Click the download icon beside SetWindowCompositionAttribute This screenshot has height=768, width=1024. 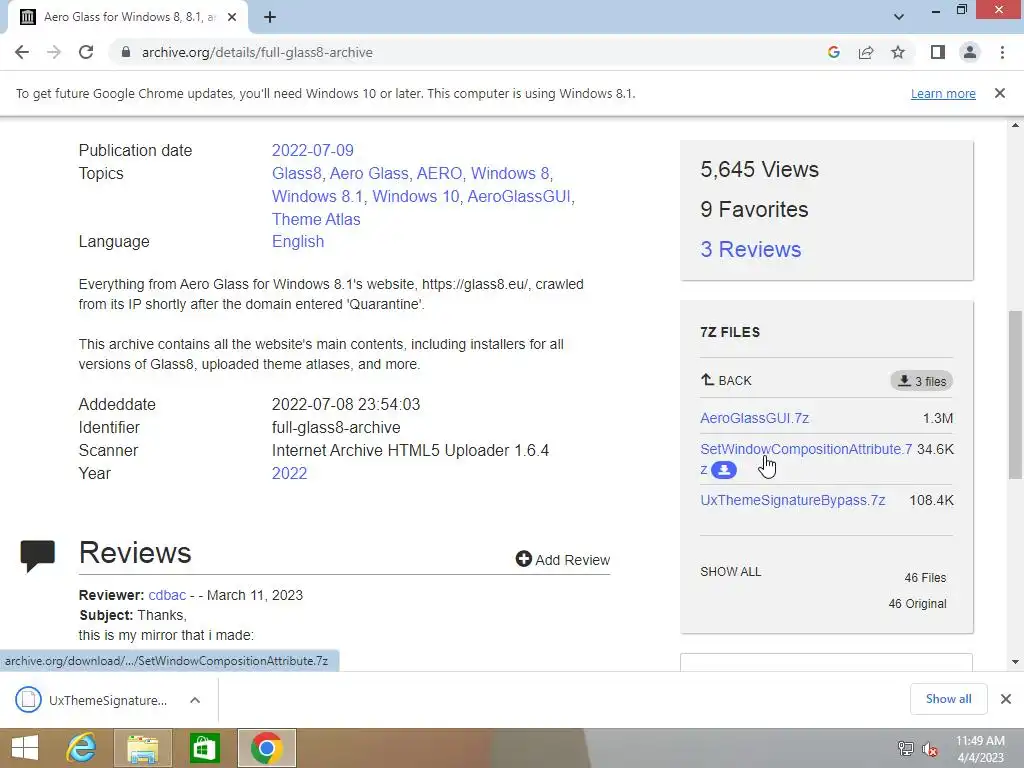pyautogui.click(x=724, y=470)
